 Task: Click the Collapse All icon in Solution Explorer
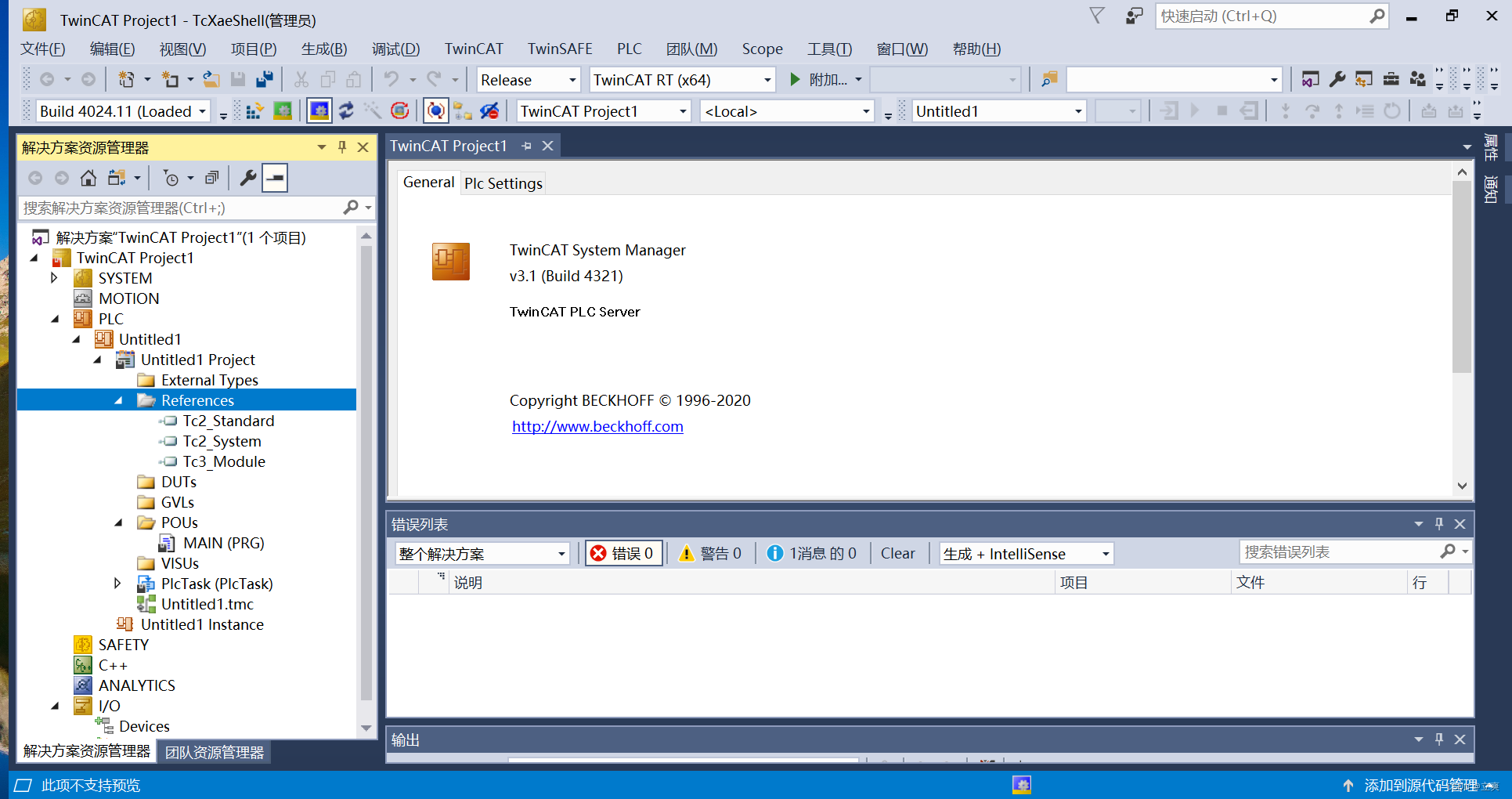click(211, 178)
